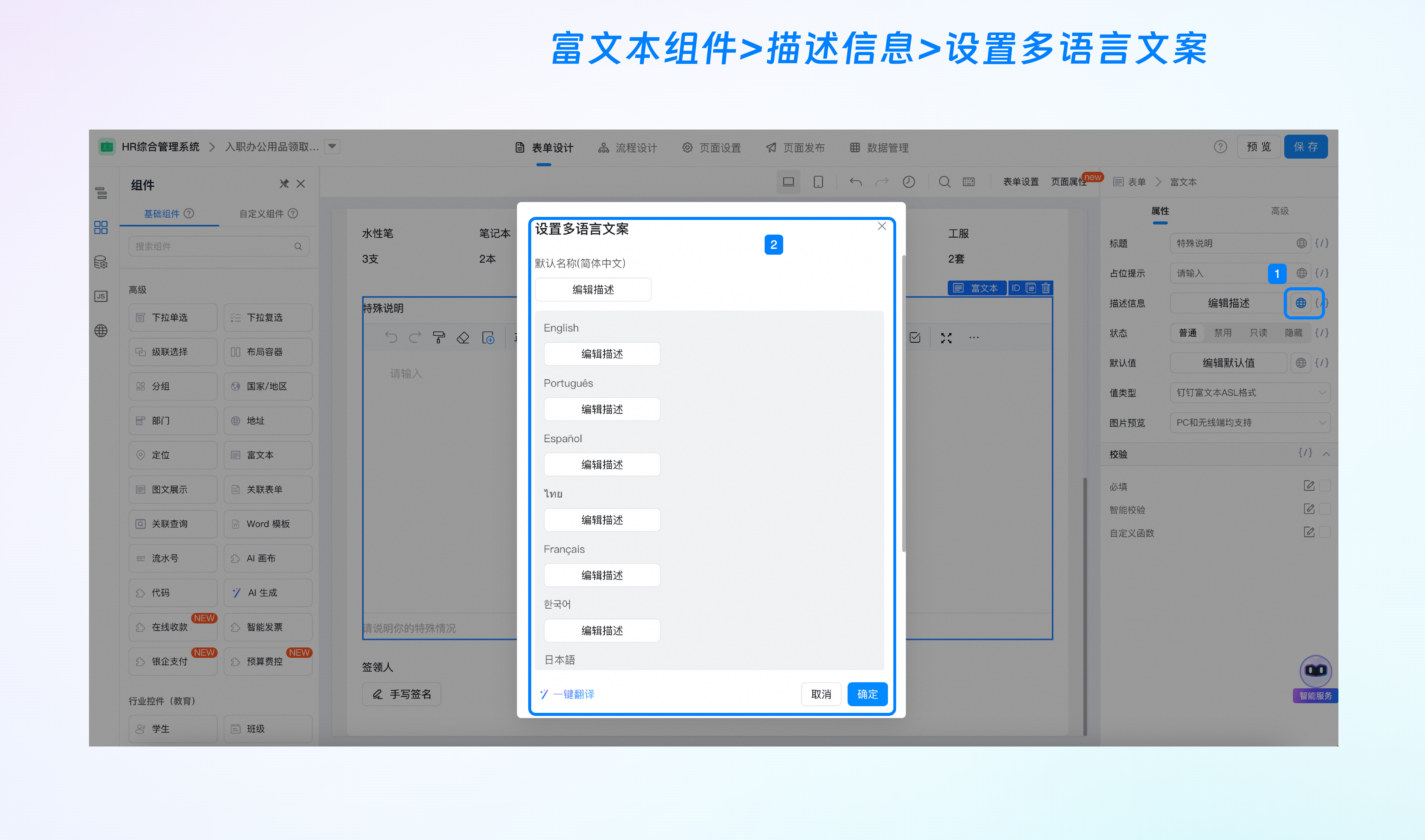Click the search magnifier in toolbar
1425x840 pixels.
point(945,182)
